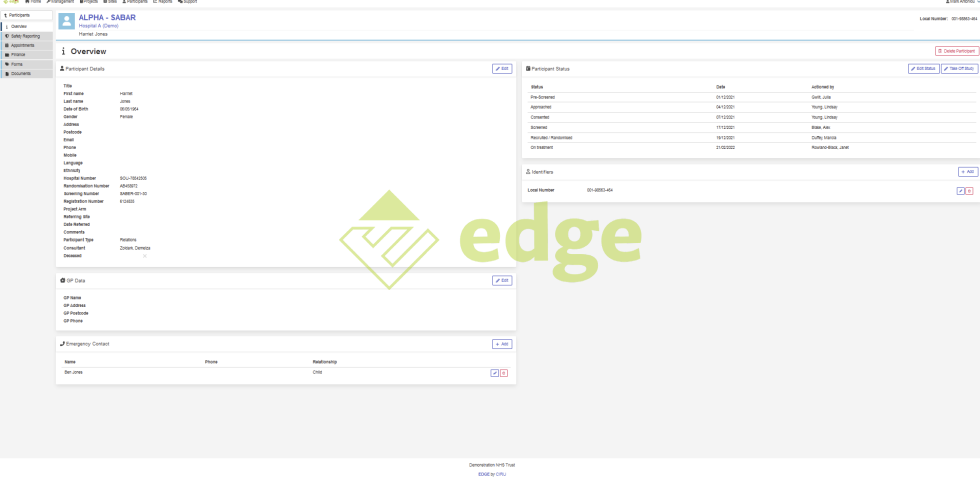
Task: Click the Identifiers header icon
Action: coord(528,171)
